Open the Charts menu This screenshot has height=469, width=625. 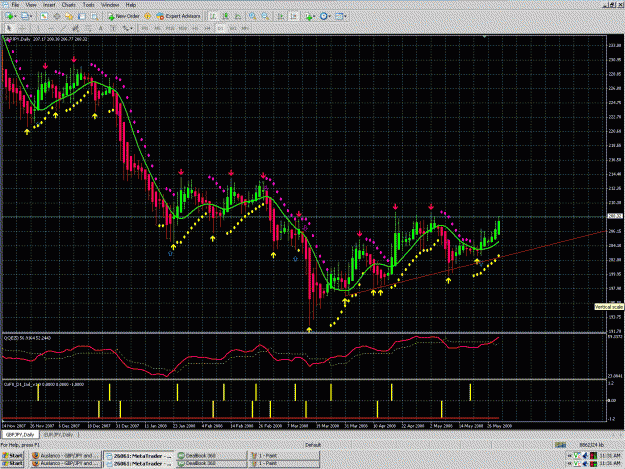point(69,5)
